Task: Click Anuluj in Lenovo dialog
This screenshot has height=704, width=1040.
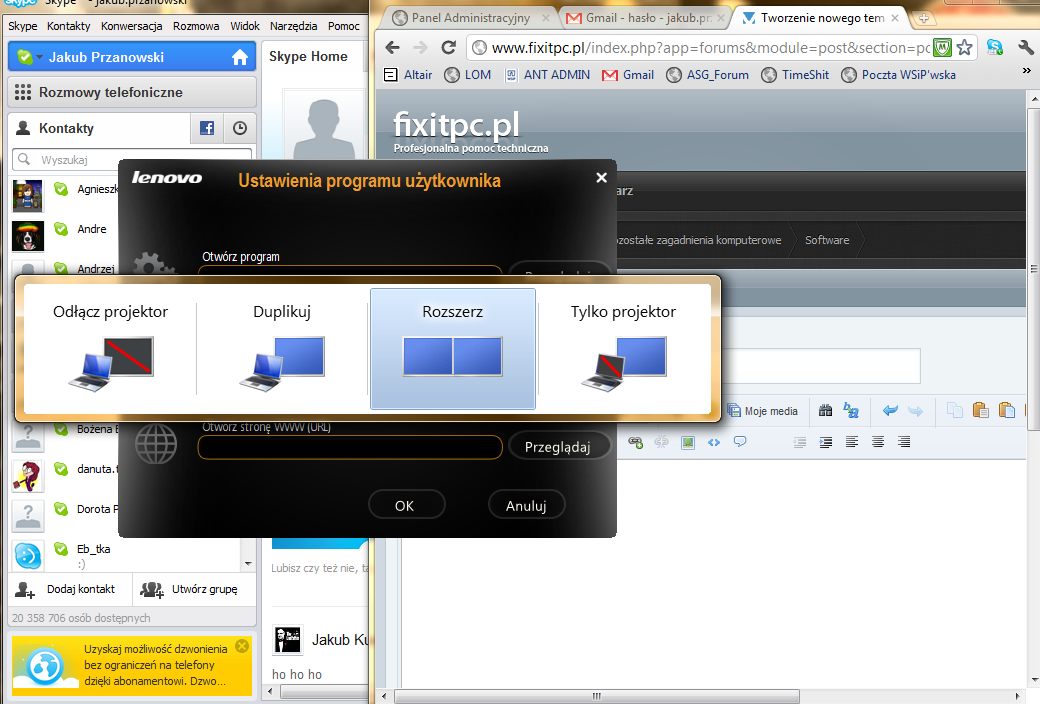Action: [x=526, y=506]
